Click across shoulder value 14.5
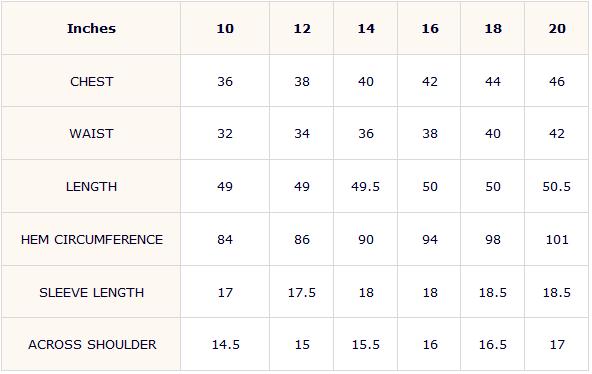592x374 pixels. [x=226, y=345]
